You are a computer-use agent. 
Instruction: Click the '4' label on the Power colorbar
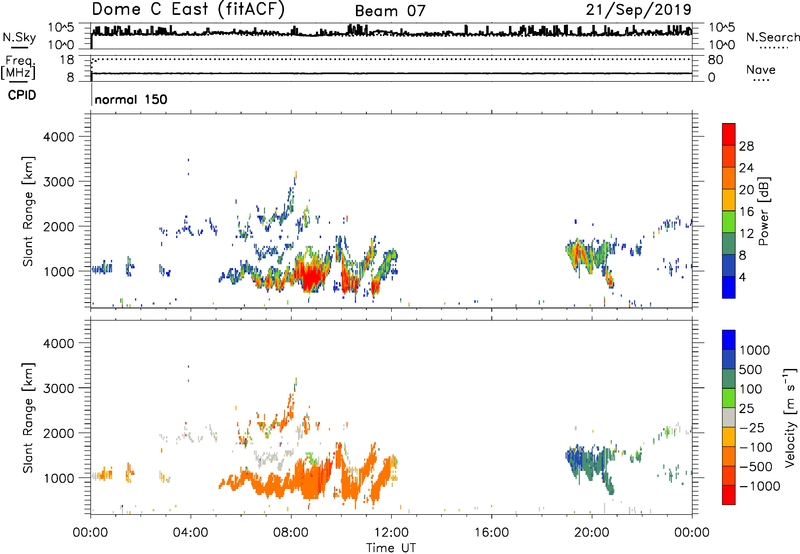[x=742, y=277]
